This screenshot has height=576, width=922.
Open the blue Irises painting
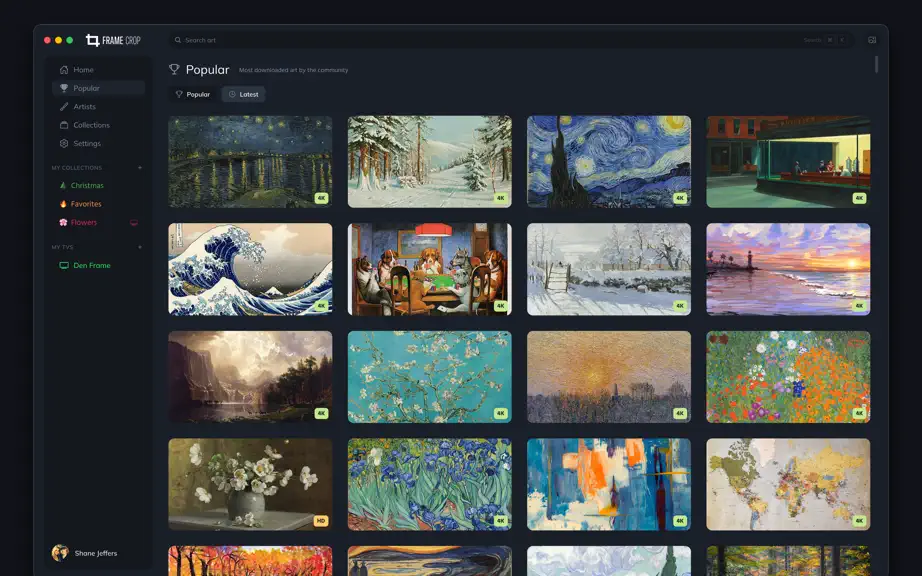[430, 484]
